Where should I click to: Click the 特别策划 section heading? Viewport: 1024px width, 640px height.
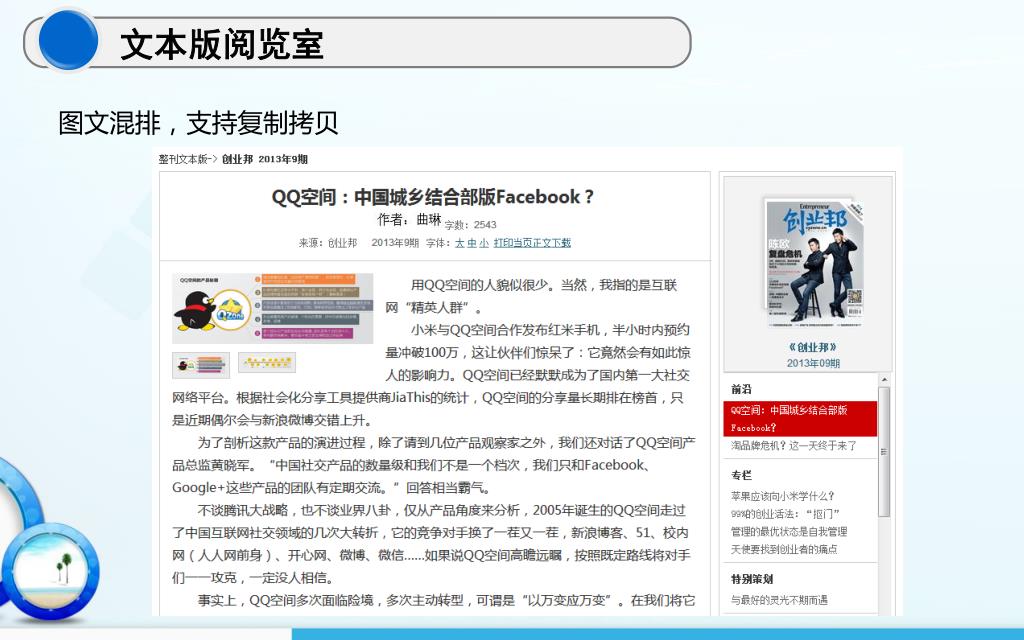click(x=752, y=579)
